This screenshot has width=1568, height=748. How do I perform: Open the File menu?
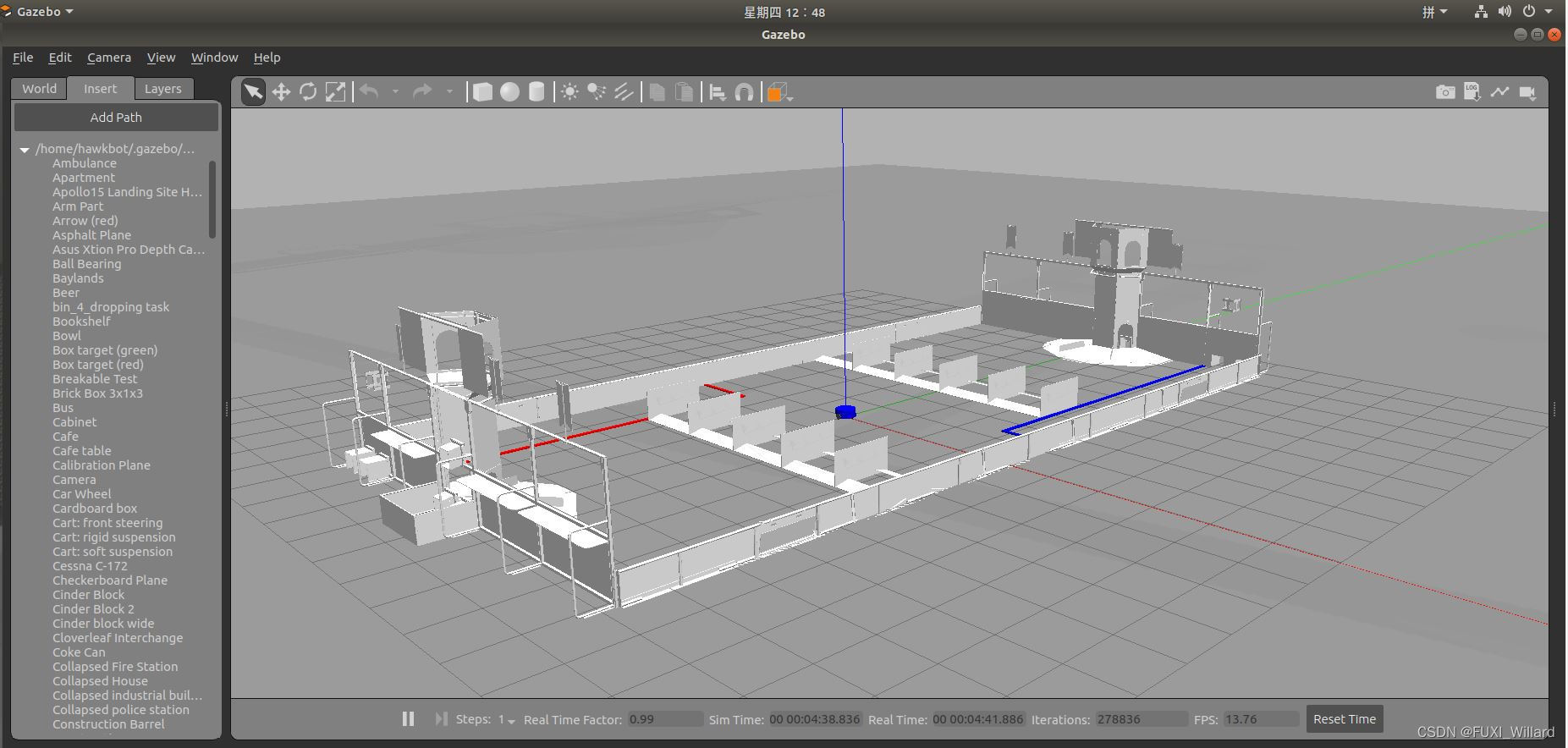(x=23, y=58)
